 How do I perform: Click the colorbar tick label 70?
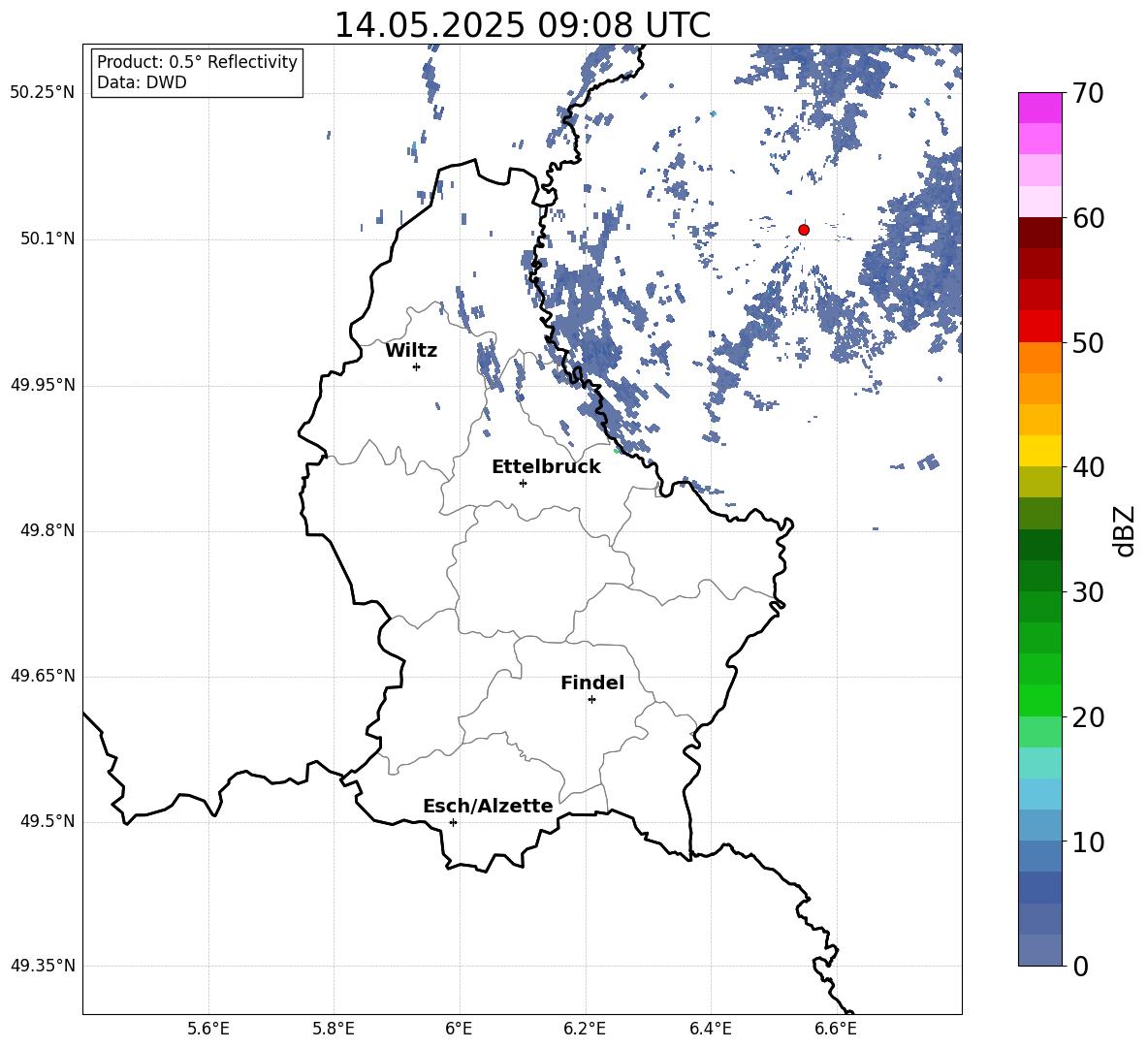coord(1087,93)
